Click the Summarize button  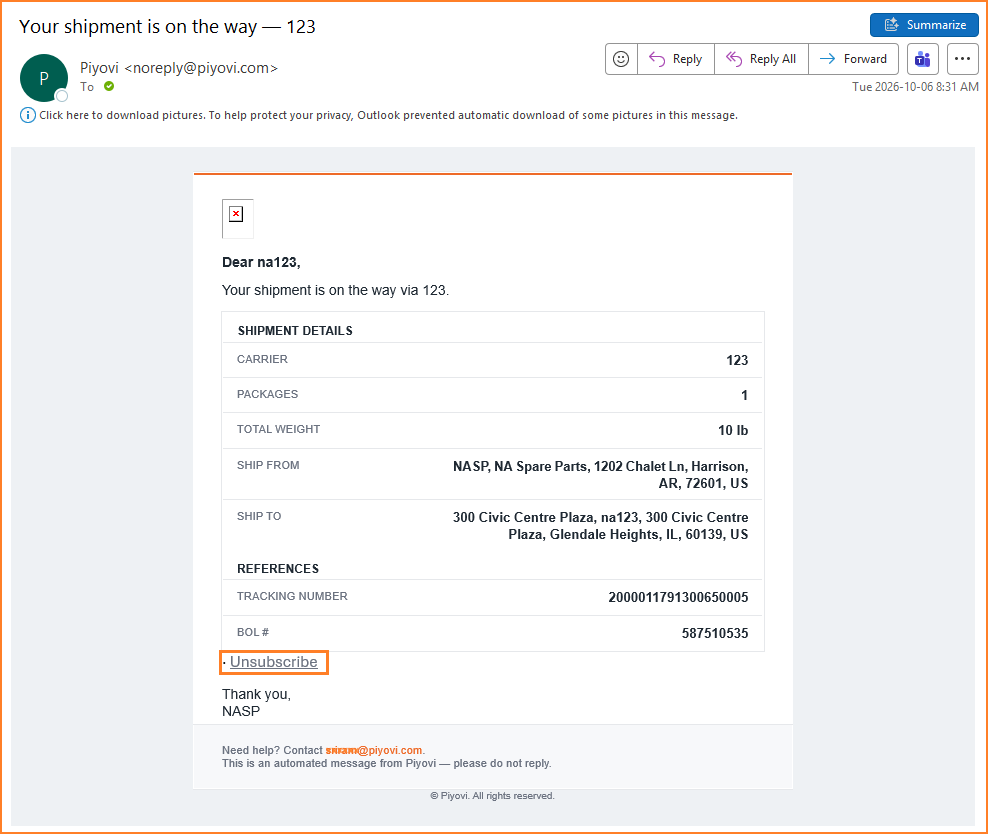pyautogui.click(x=924, y=25)
